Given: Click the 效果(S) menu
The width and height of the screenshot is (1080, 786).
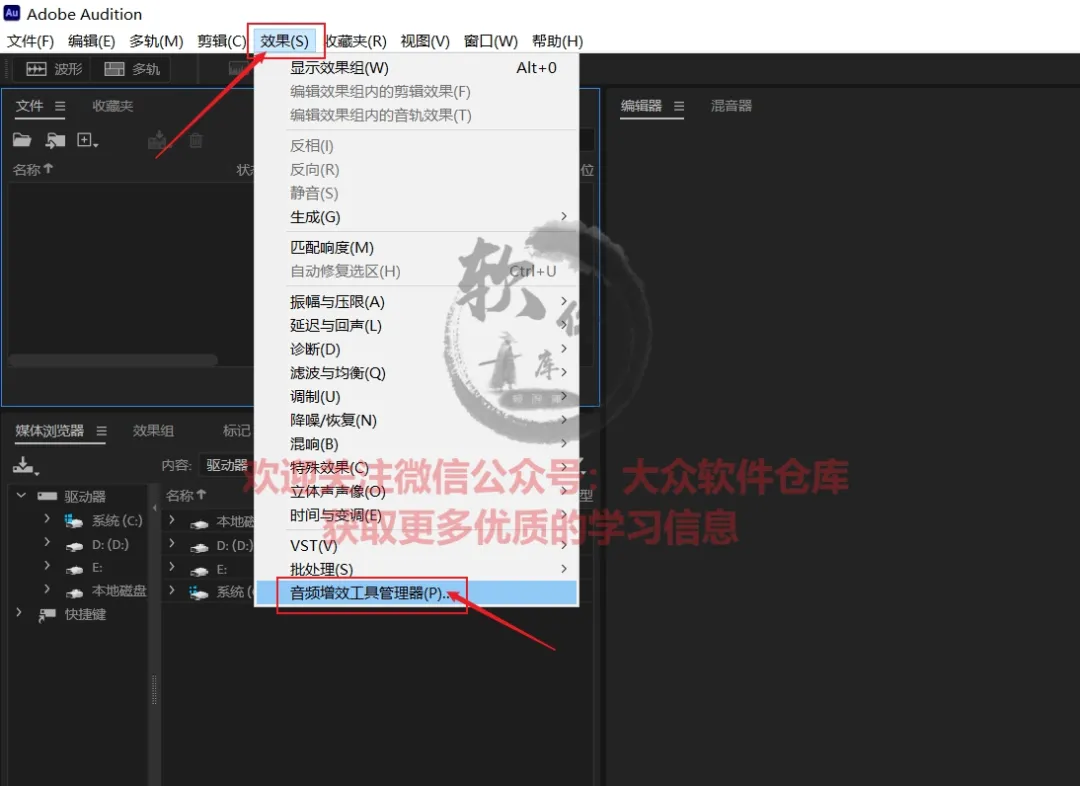Looking at the screenshot, I should pos(284,41).
